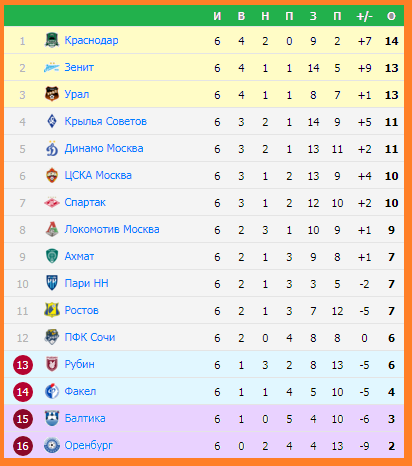
Task: Click the red position badge 16
Action: point(23,446)
